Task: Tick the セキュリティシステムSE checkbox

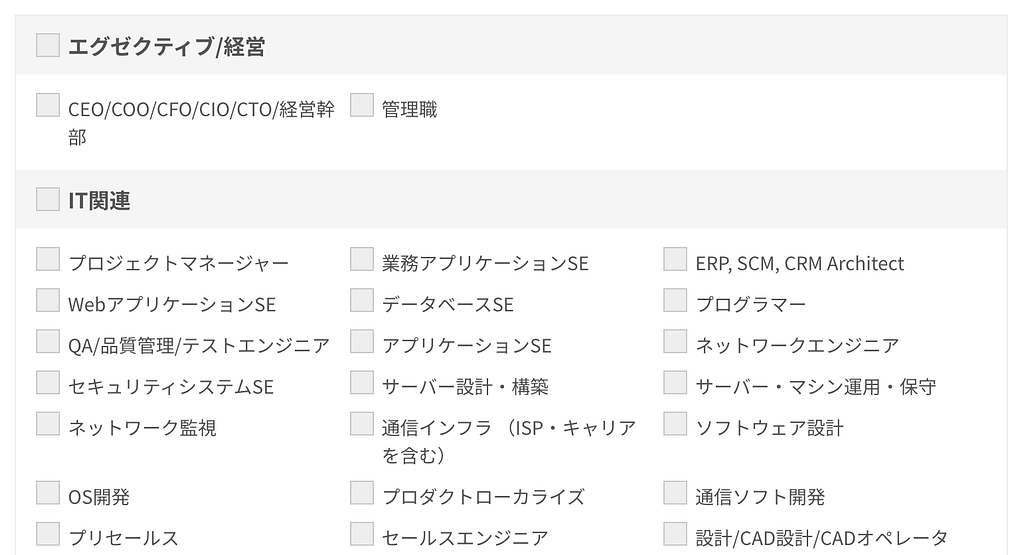Action: pyautogui.click(x=48, y=383)
